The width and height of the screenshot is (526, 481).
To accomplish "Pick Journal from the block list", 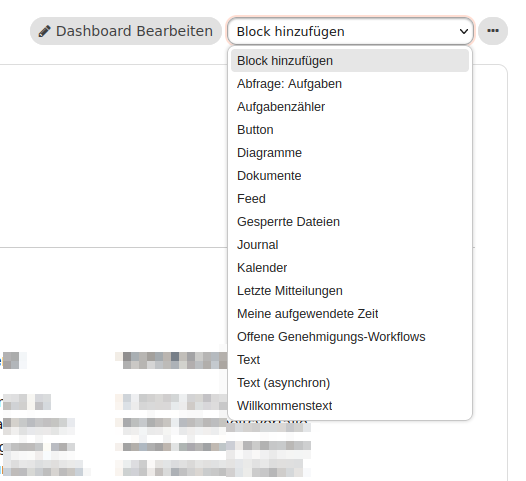I will [x=350, y=245].
